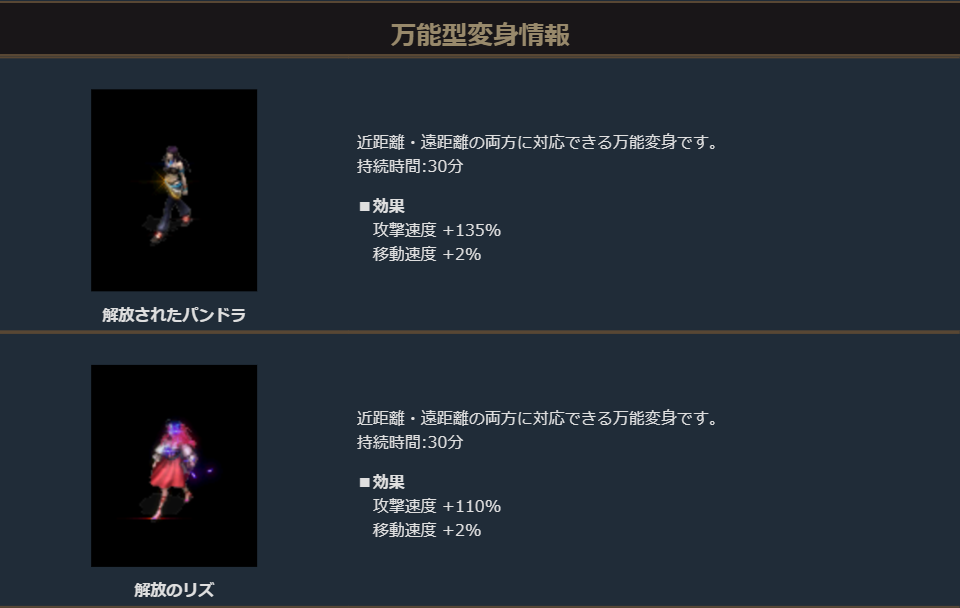Click the square bullet before Pandora's 効果
The width and height of the screenshot is (960, 608).
364,207
